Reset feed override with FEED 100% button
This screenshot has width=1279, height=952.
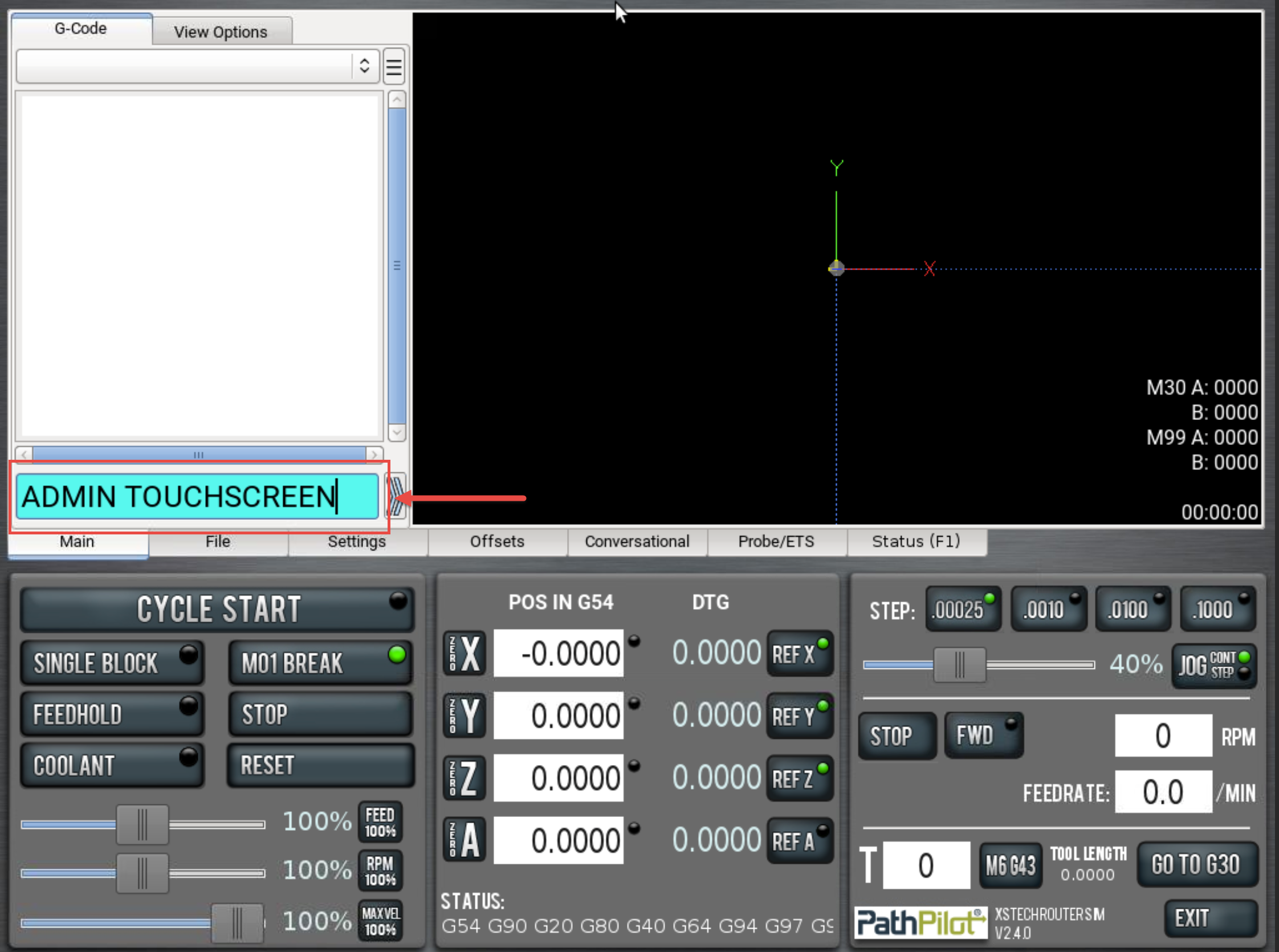(380, 822)
